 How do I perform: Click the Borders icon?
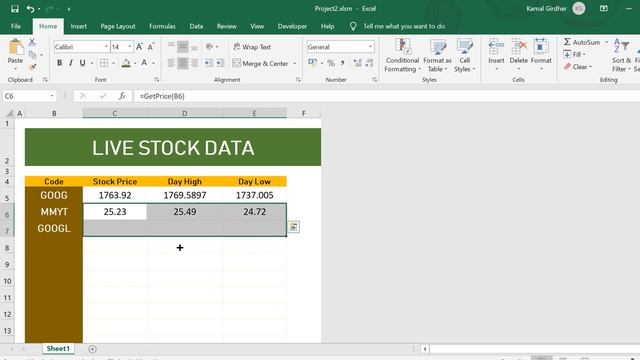coord(104,63)
